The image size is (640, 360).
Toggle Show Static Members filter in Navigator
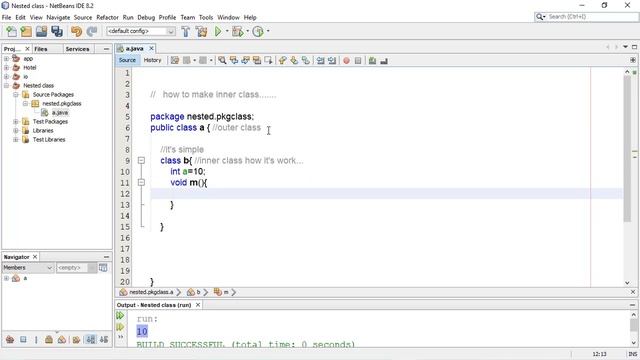[x=36, y=340]
